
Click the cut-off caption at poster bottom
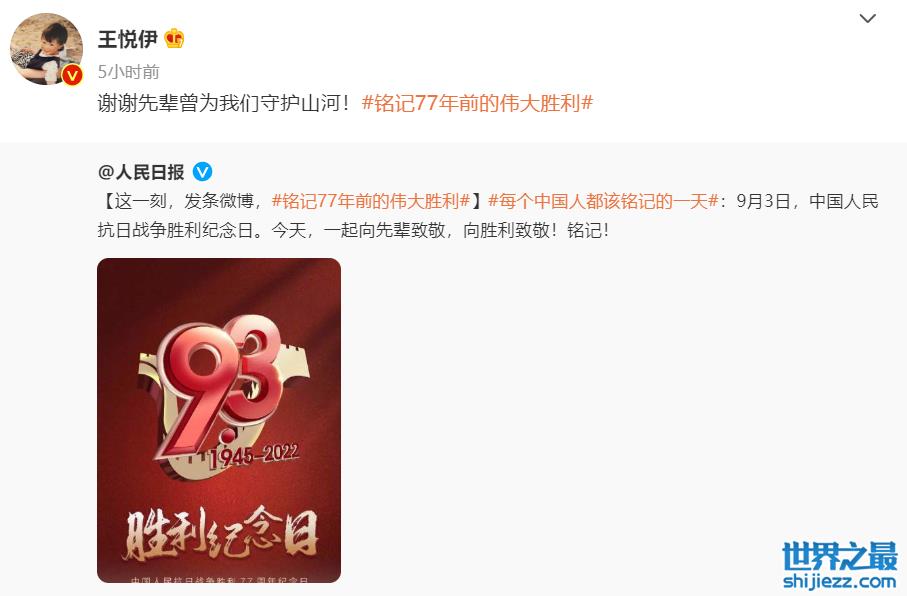coord(219,579)
